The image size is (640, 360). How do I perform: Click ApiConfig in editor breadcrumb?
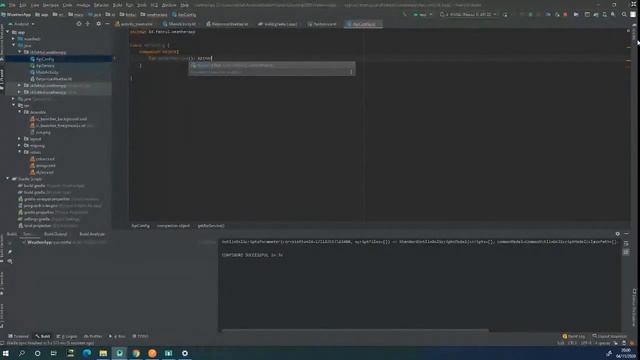coord(140,226)
